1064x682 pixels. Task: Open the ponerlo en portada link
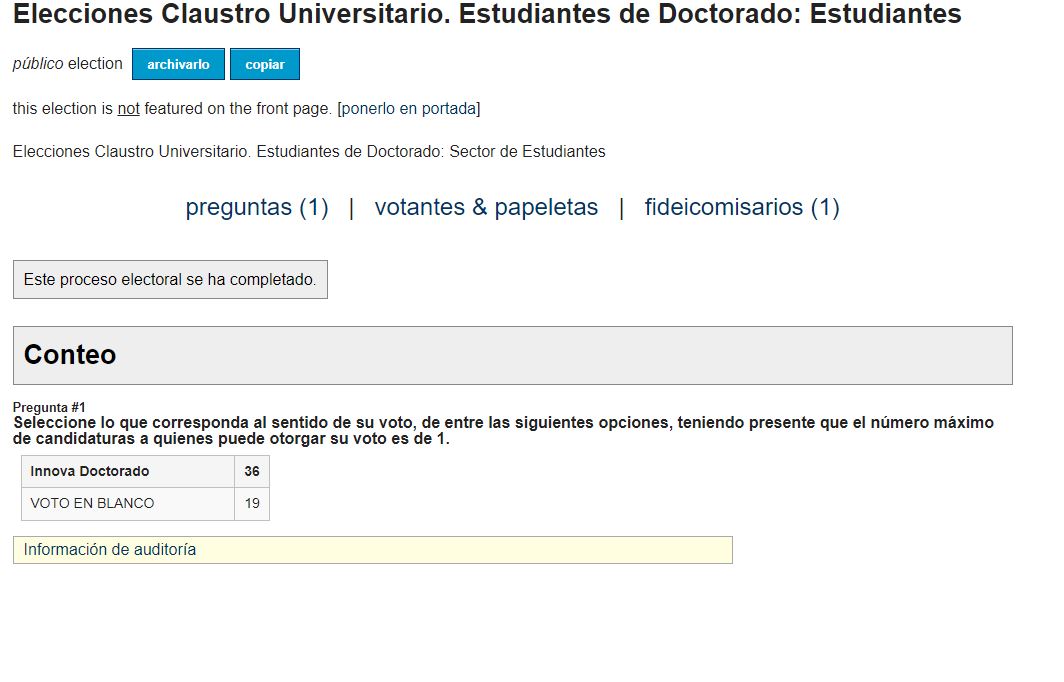tap(408, 109)
